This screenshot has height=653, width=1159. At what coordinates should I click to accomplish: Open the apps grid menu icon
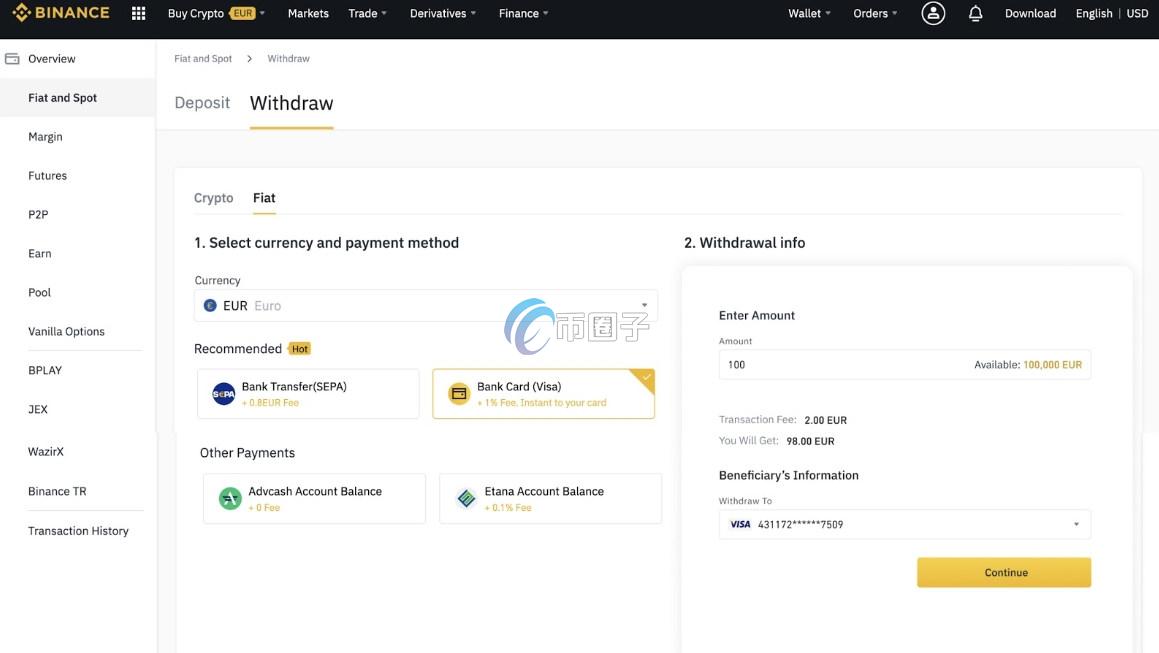coord(139,13)
